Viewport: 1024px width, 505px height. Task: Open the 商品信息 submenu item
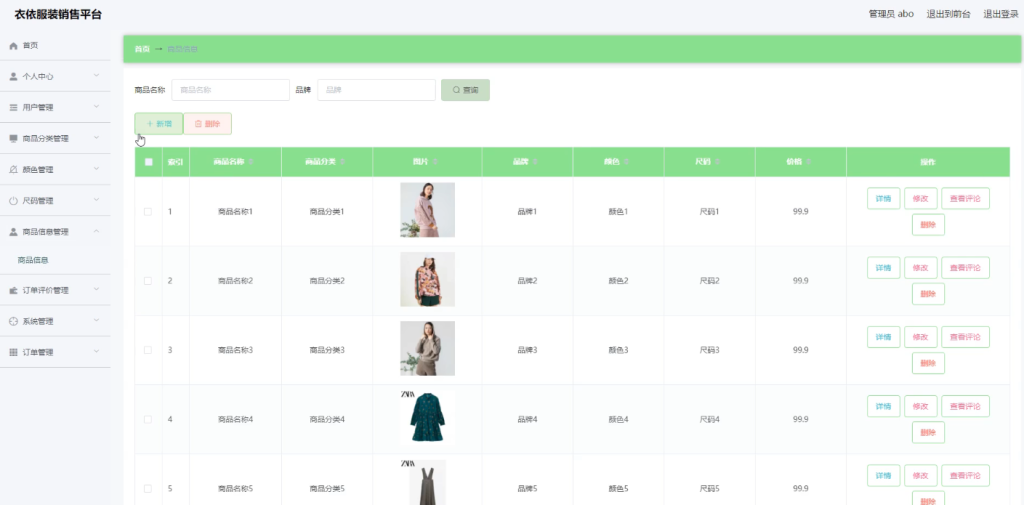pos(33,260)
